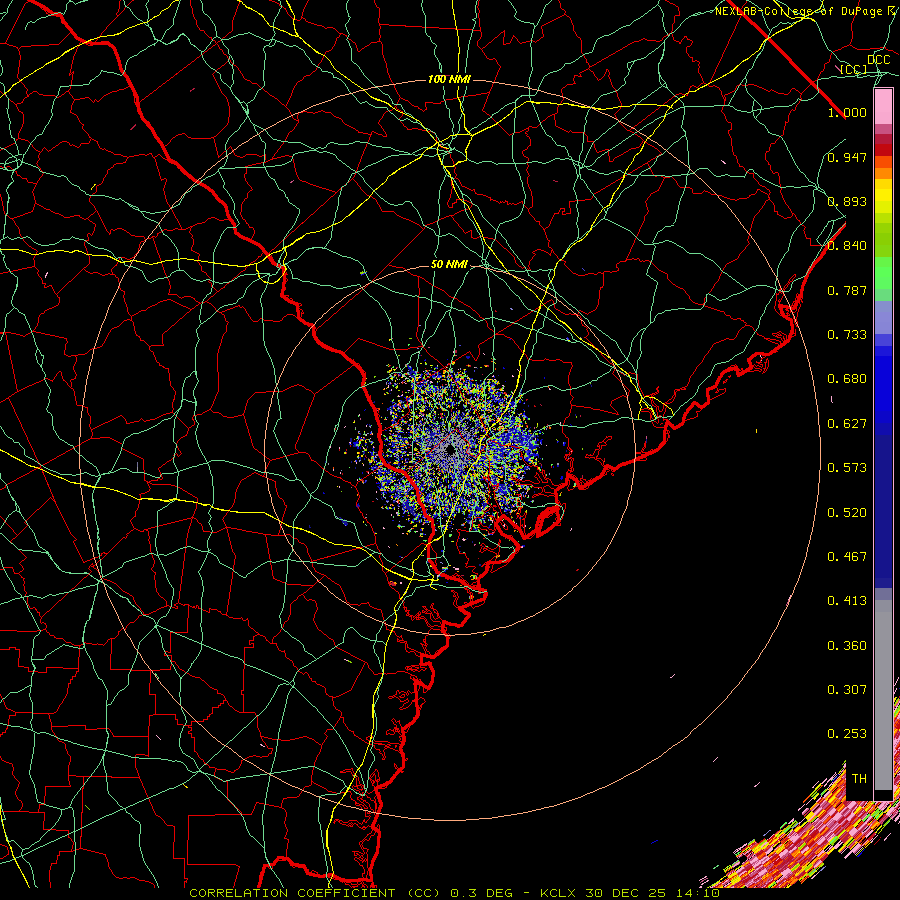Click the 0.253 legend value

click(x=847, y=734)
